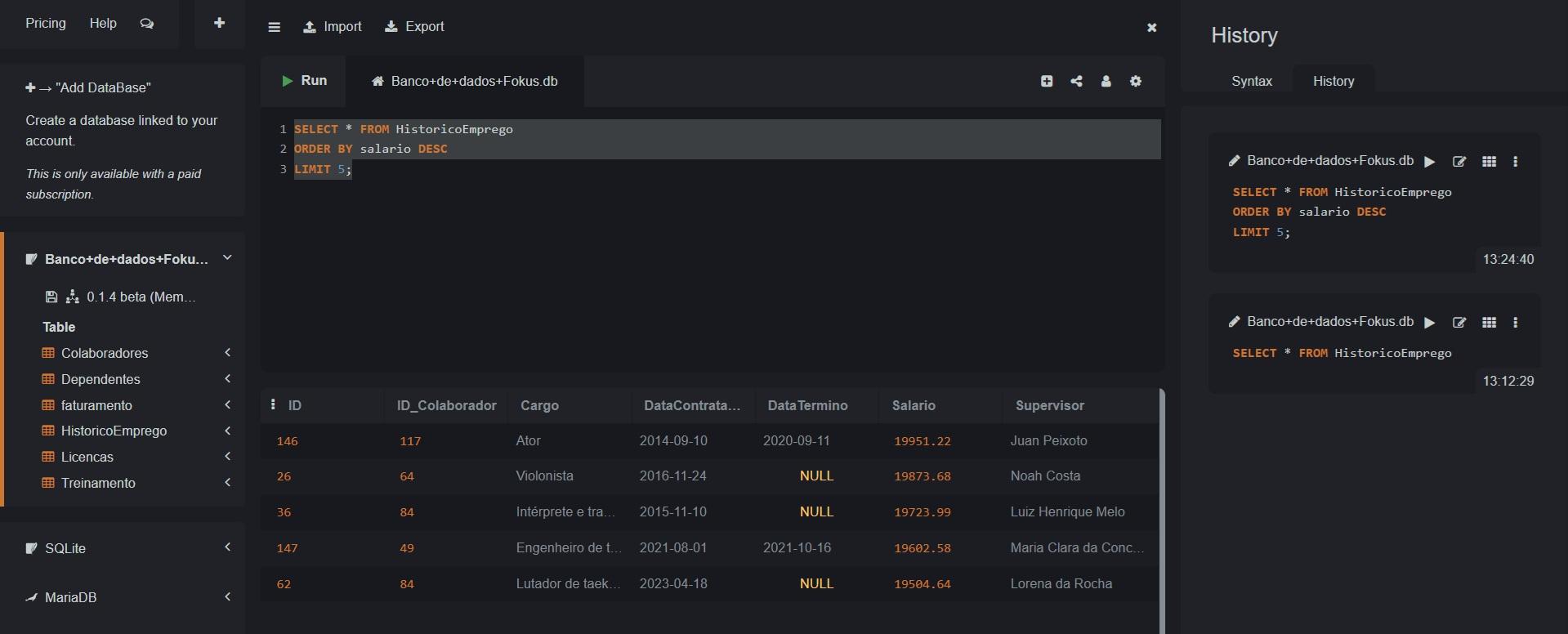
Task: Edit the 13:12:29 history query
Action: (x=1459, y=323)
